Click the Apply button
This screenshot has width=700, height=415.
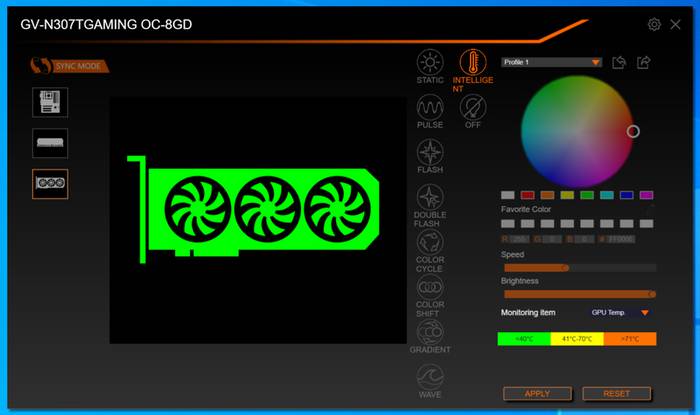pyautogui.click(x=537, y=394)
